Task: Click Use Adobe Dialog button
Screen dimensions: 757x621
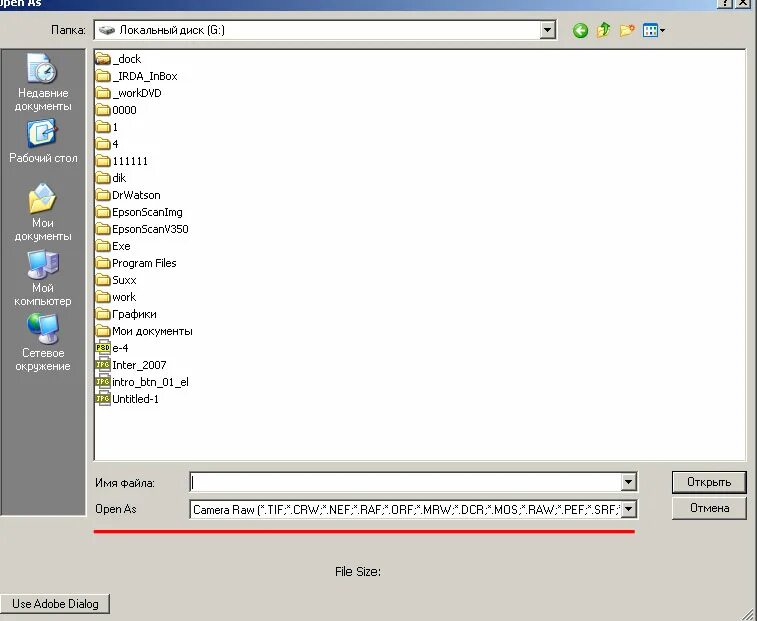Action: pos(55,604)
